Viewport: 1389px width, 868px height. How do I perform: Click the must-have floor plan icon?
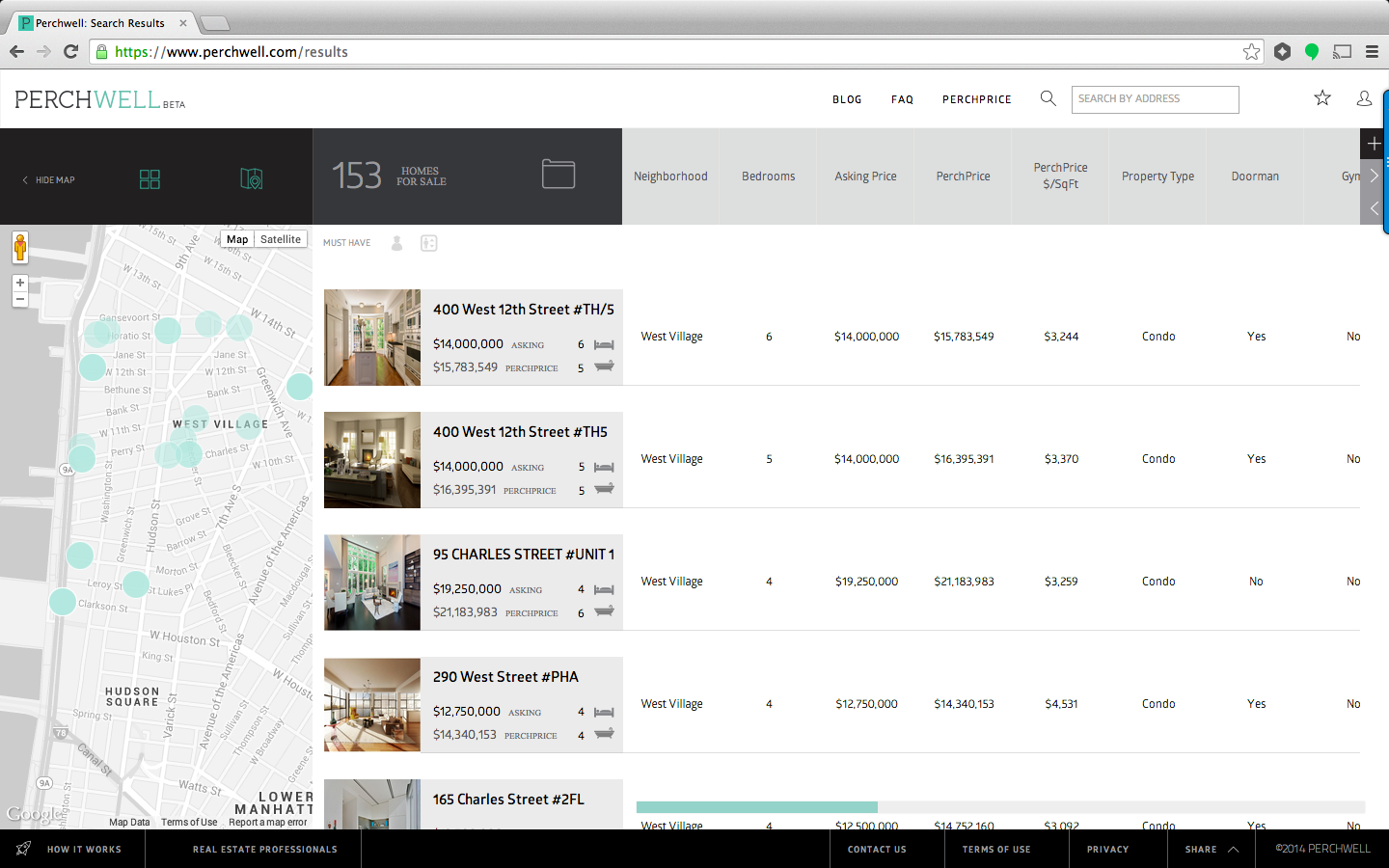tap(429, 243)
